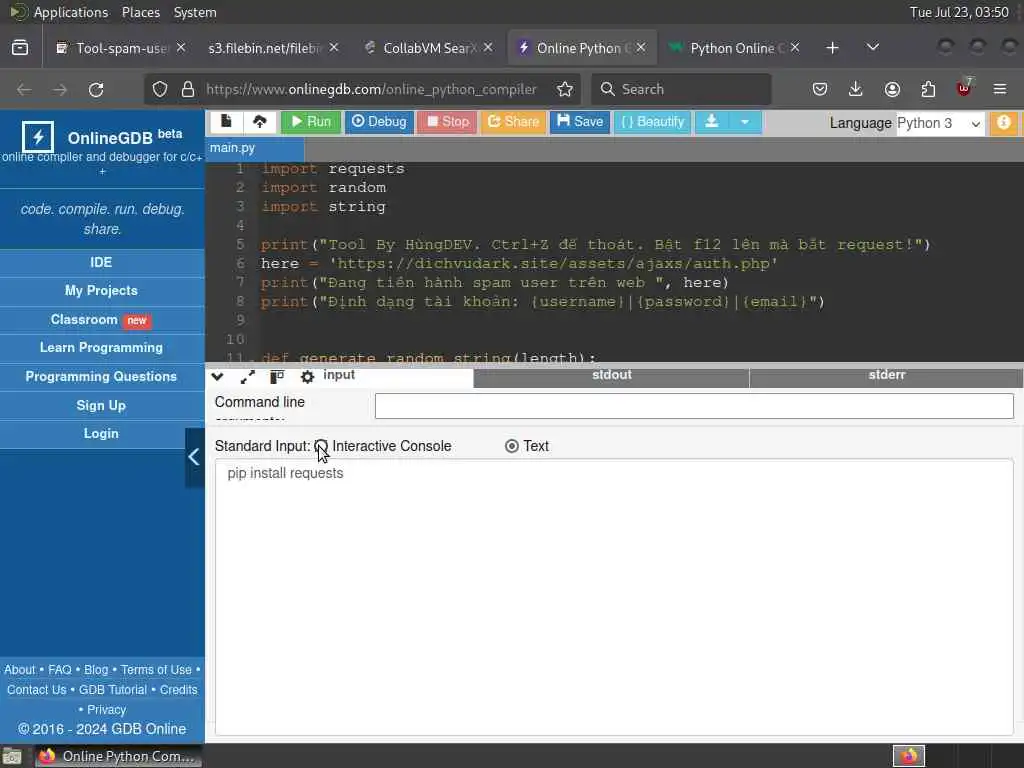Open Classroom in sidebar

tap(102, 320)
